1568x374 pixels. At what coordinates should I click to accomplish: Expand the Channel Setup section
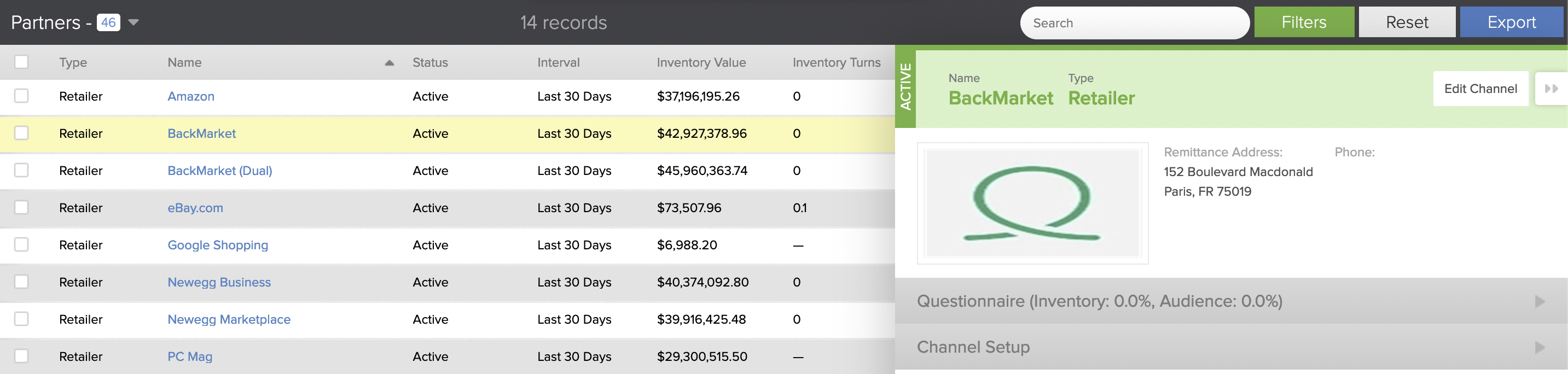click(x=1231, y=347)
